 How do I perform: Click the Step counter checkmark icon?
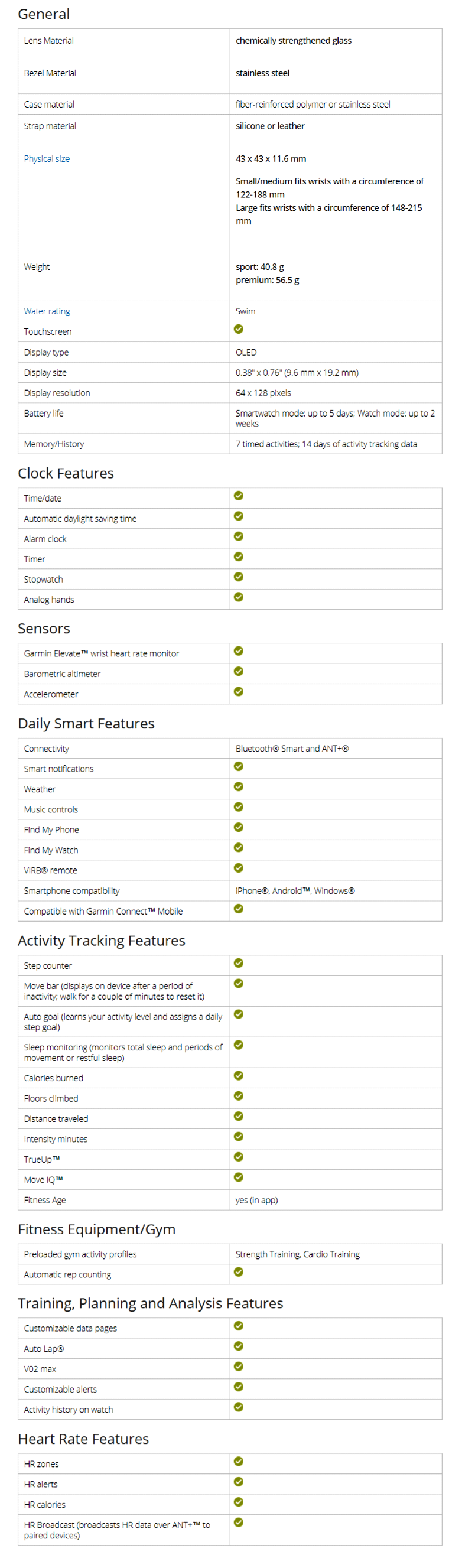239,963
